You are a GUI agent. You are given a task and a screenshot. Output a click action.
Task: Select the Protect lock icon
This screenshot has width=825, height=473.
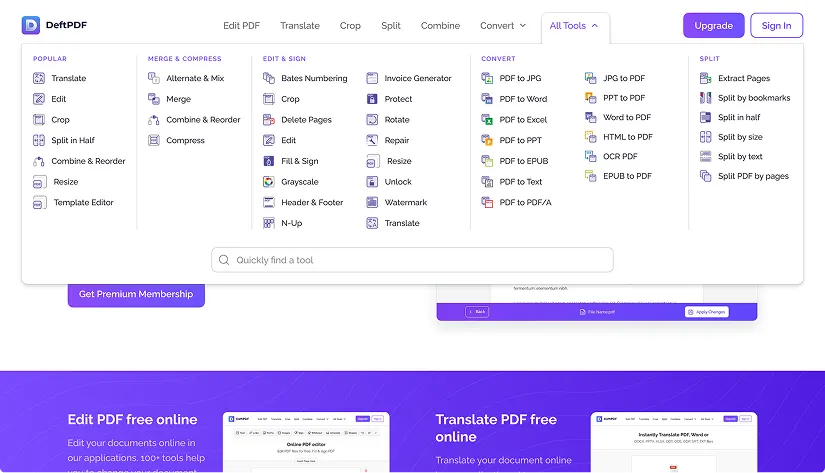pos(372,99)
